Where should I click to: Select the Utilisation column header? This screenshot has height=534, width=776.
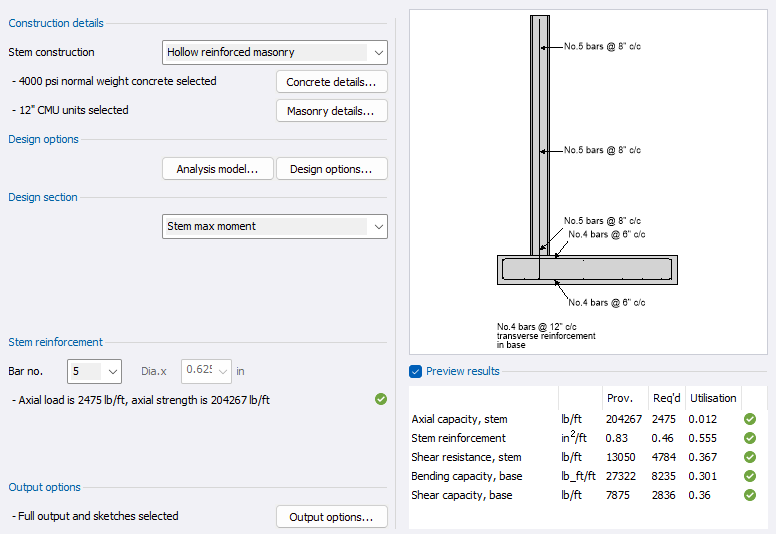click(x=712, y=398)
